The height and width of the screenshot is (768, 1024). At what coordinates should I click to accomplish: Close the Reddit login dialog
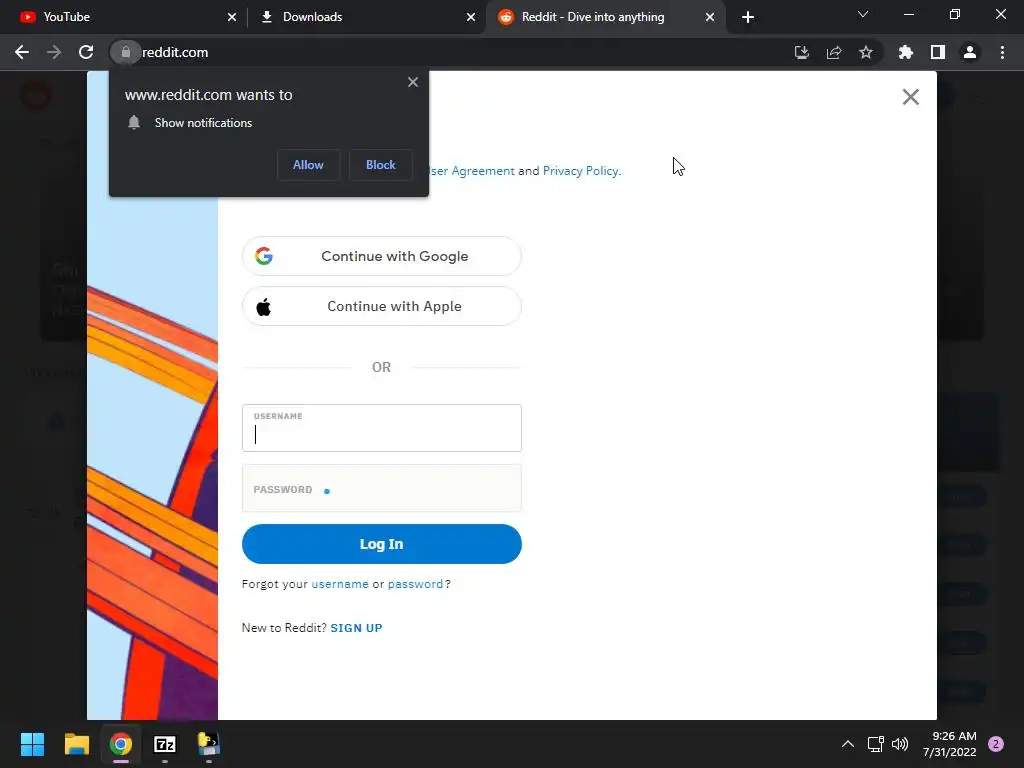[910, 97]
